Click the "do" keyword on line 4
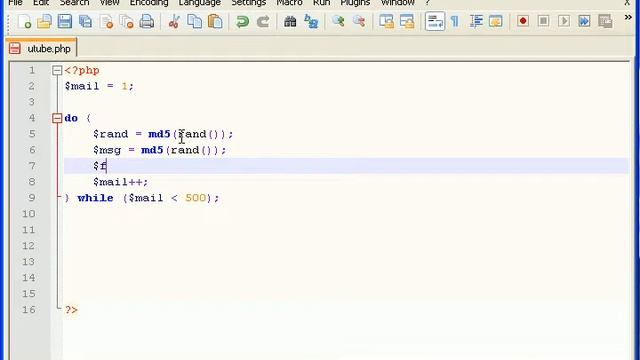The image size is (640, 360). coord(71,118)
